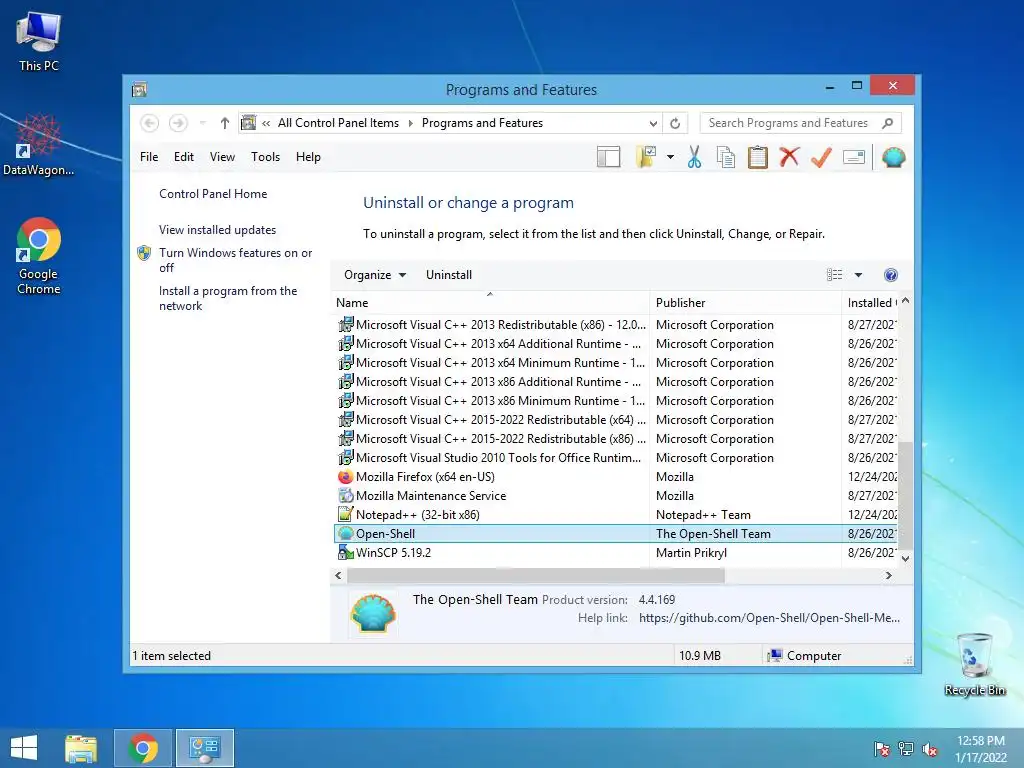Click the muted volume tray icon
This screenshot has height=768, width=1024.
pos(930,749)
